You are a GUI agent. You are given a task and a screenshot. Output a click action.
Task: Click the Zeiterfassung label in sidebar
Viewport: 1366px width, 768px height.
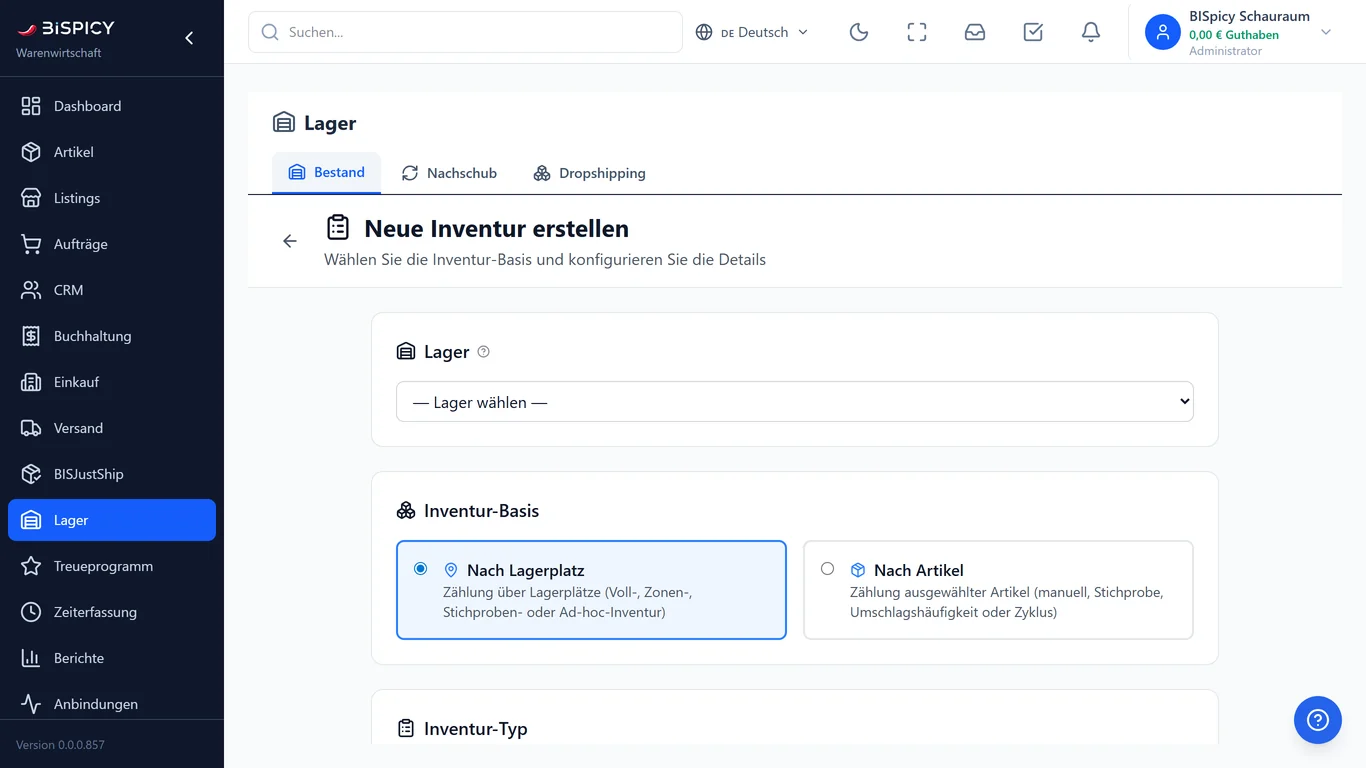point(96,612)
